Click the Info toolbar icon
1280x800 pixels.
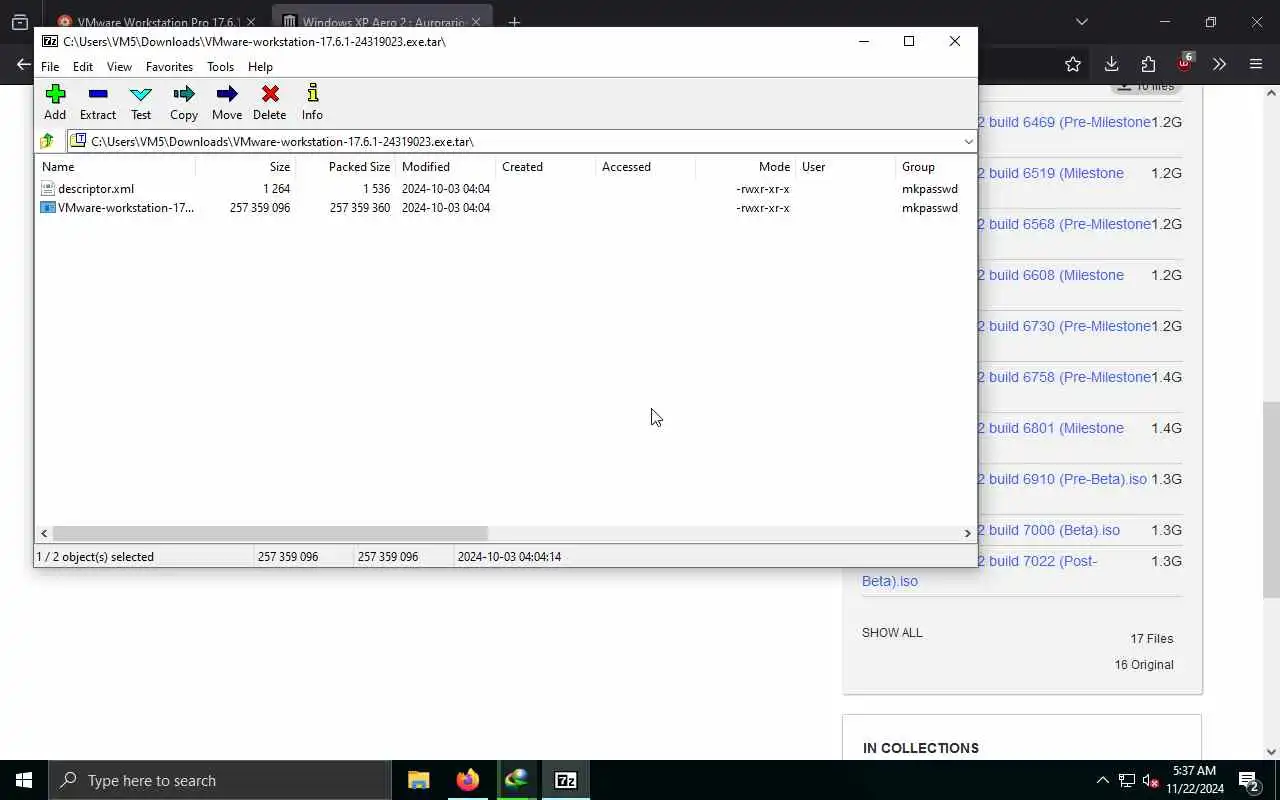312,102
